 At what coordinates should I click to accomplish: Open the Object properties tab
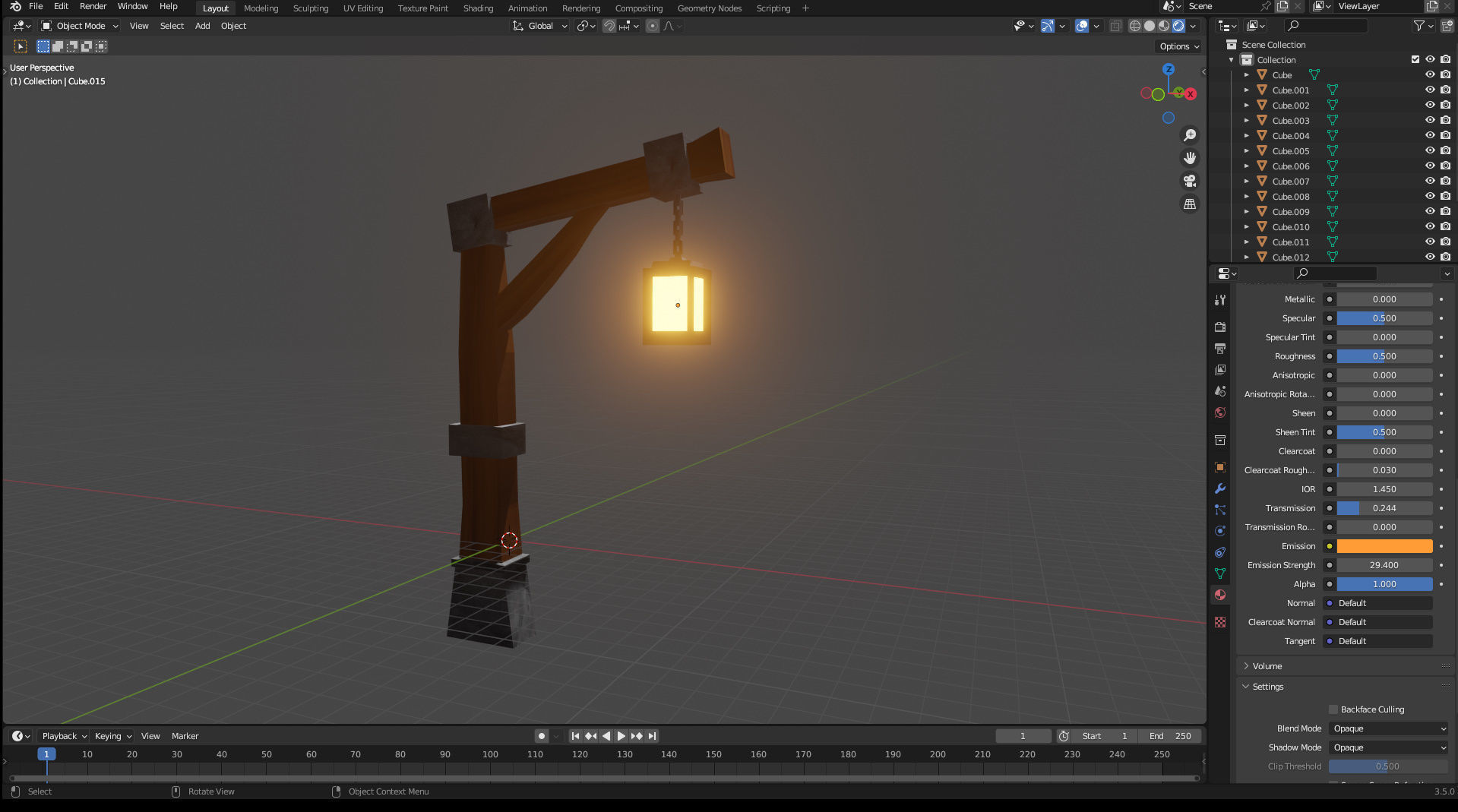pyautogui.click(x=1220, y=467)
